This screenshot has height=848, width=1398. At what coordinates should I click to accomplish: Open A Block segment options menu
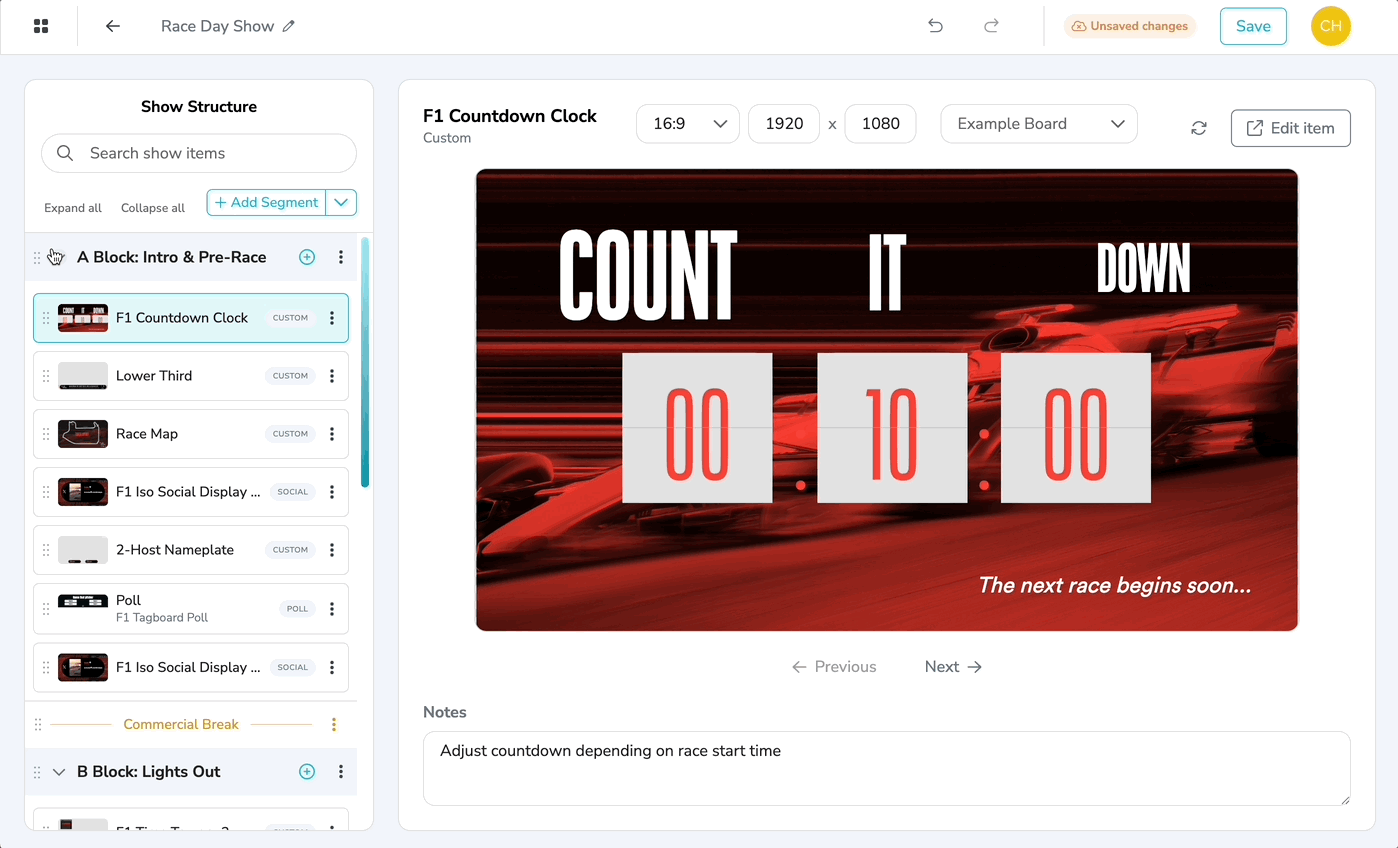click(x=341, y=257)
